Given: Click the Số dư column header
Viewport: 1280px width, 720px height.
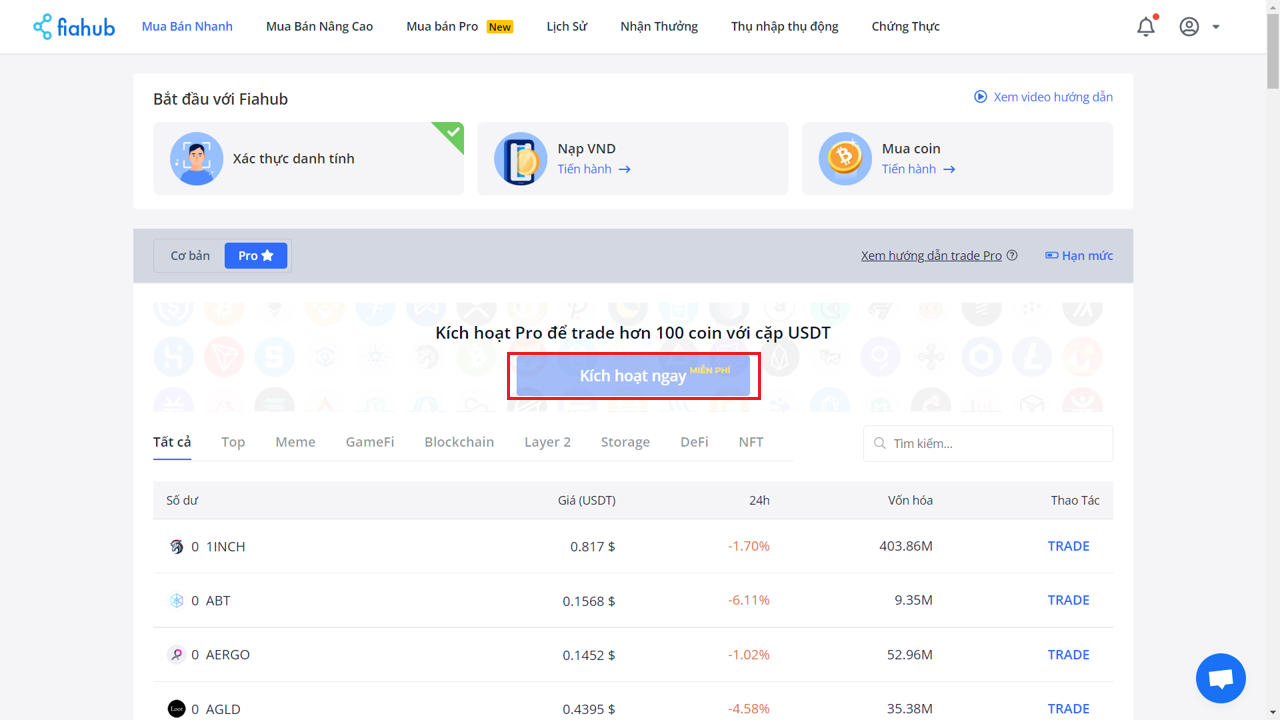Looking at the screenshot, I should 182,500.
